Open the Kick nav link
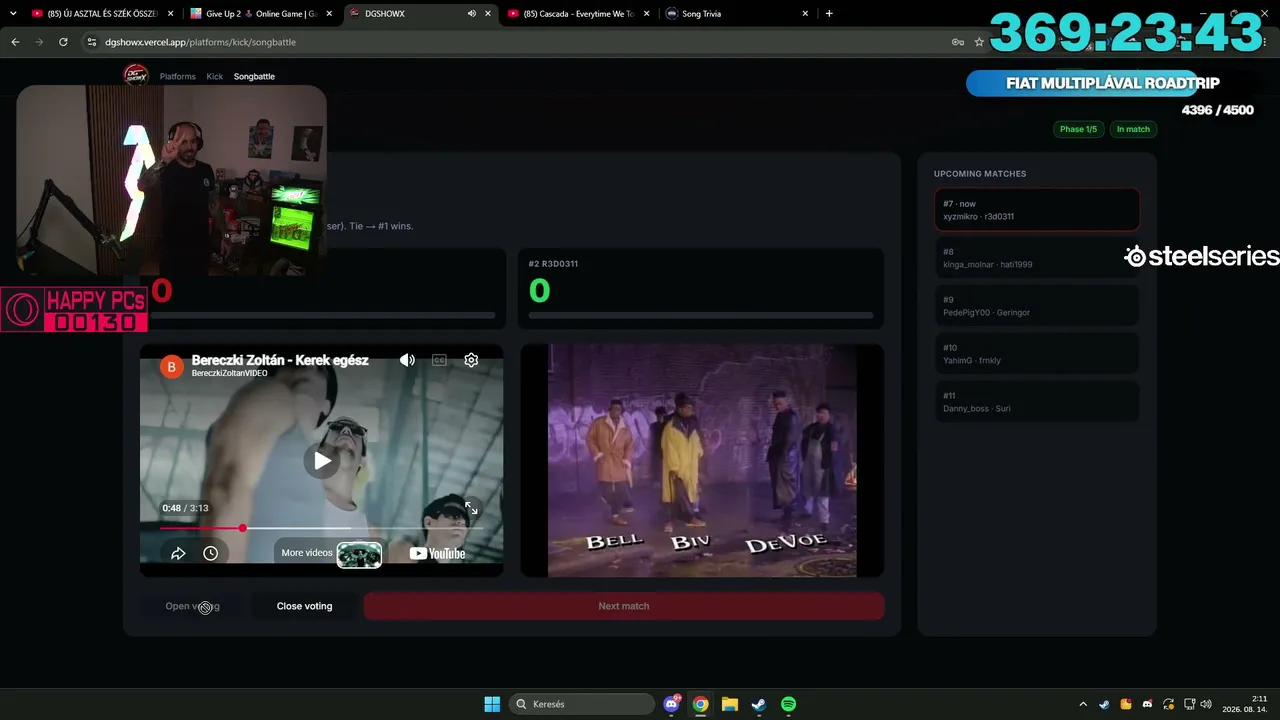 (215, 76)
